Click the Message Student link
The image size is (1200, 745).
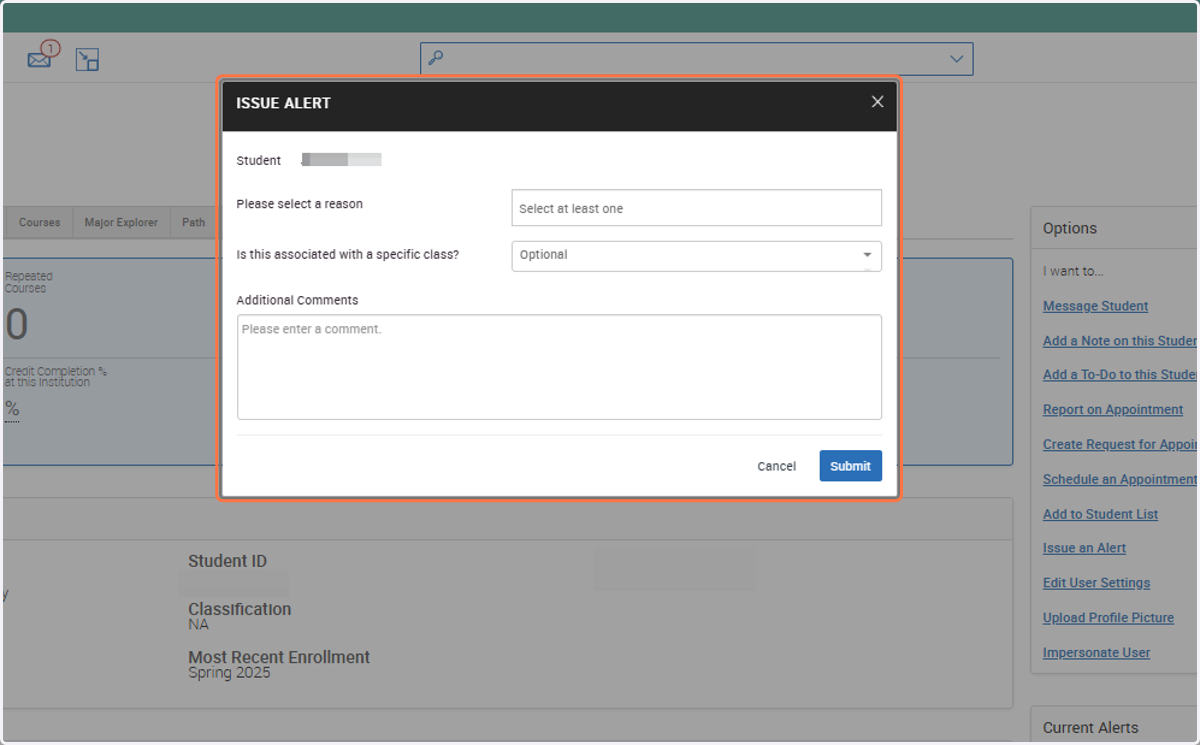(1095, 306)
